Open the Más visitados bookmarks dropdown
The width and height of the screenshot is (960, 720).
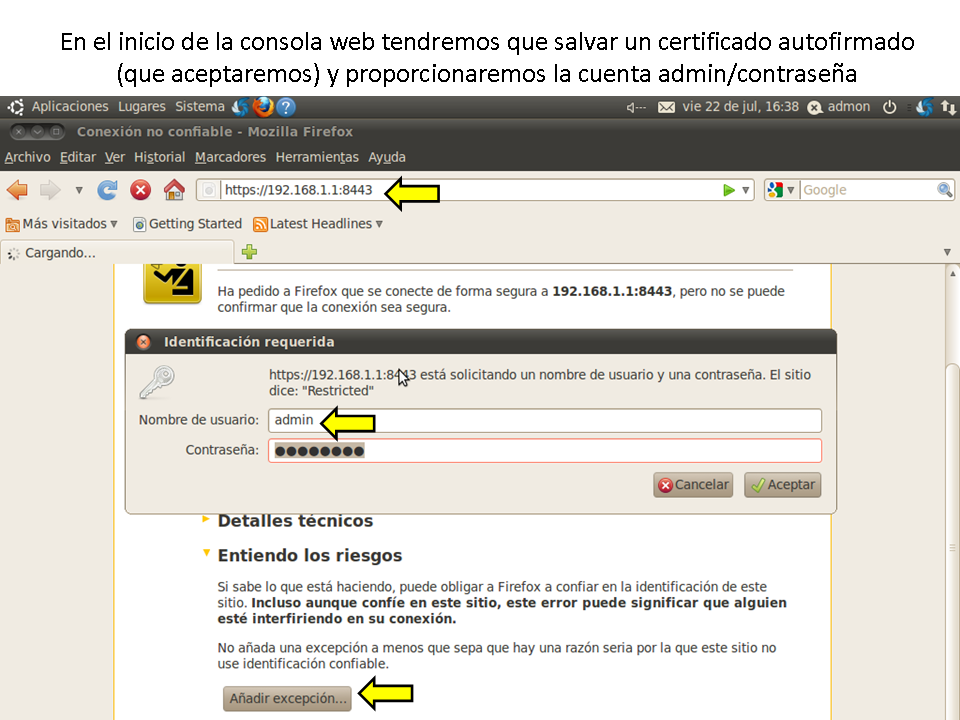[x=62, y=224]
